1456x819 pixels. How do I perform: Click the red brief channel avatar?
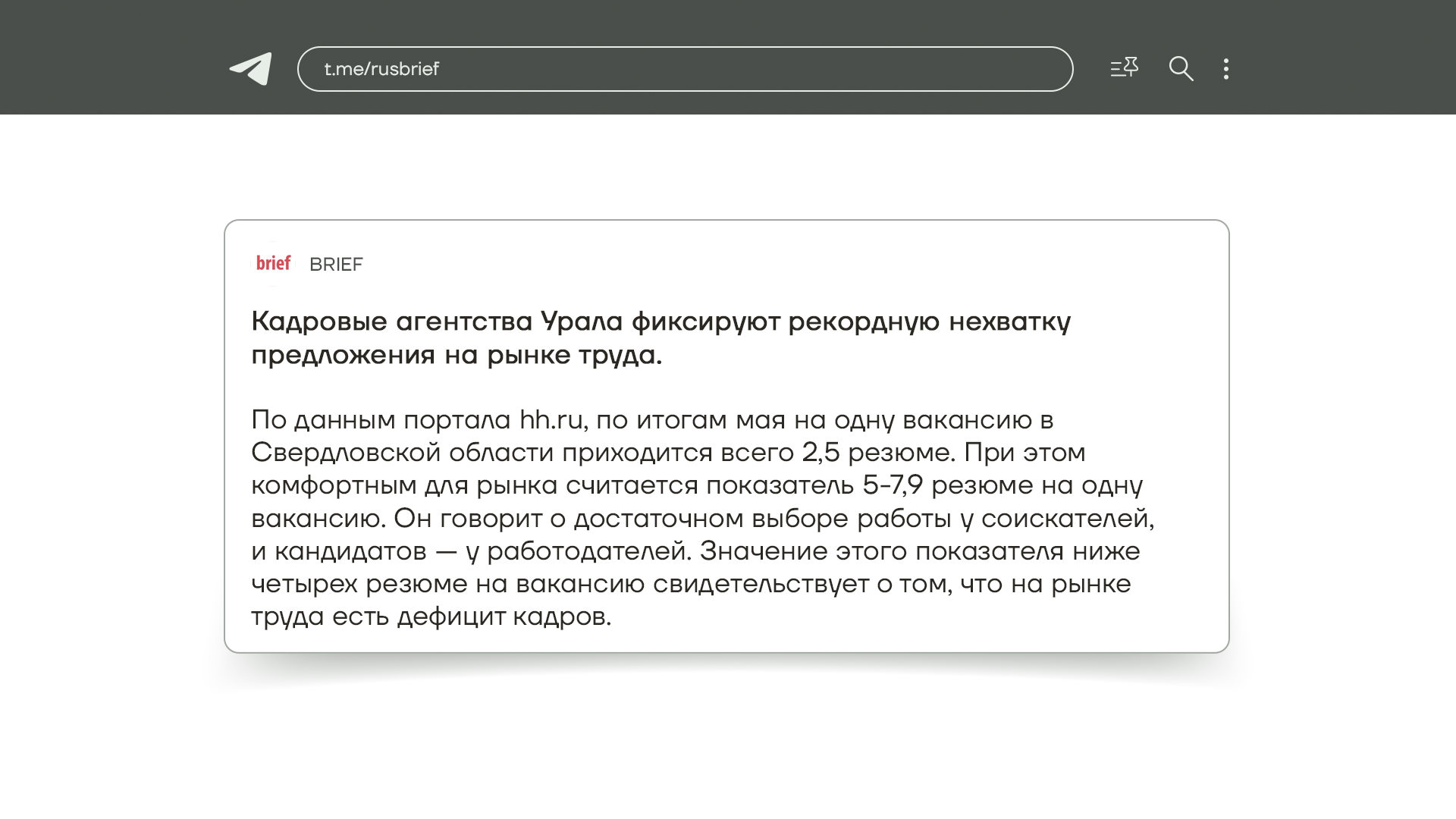pos(273,263)
